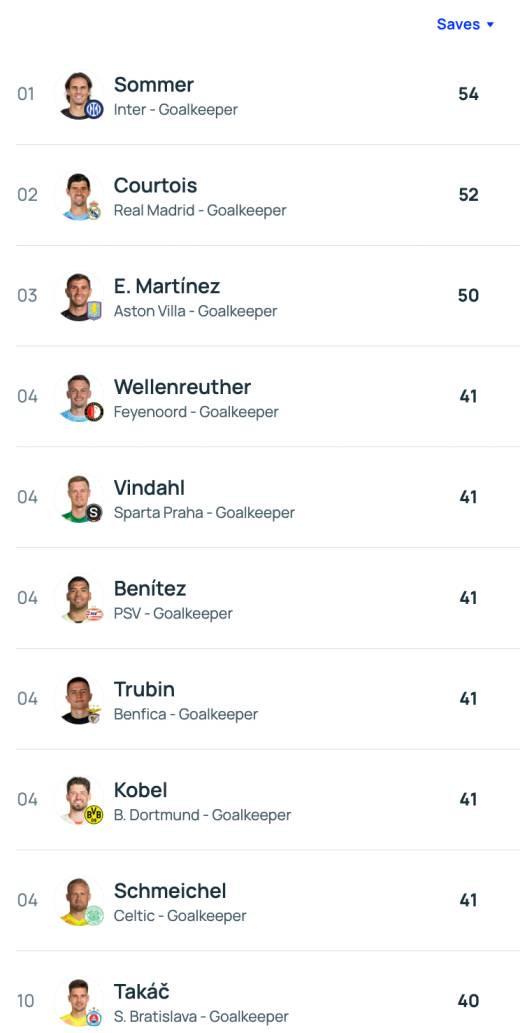Open the Saves sort dropdown
Image resolution: width=520 pixels, height=1033 pixels.
click(x=465, y=24)
